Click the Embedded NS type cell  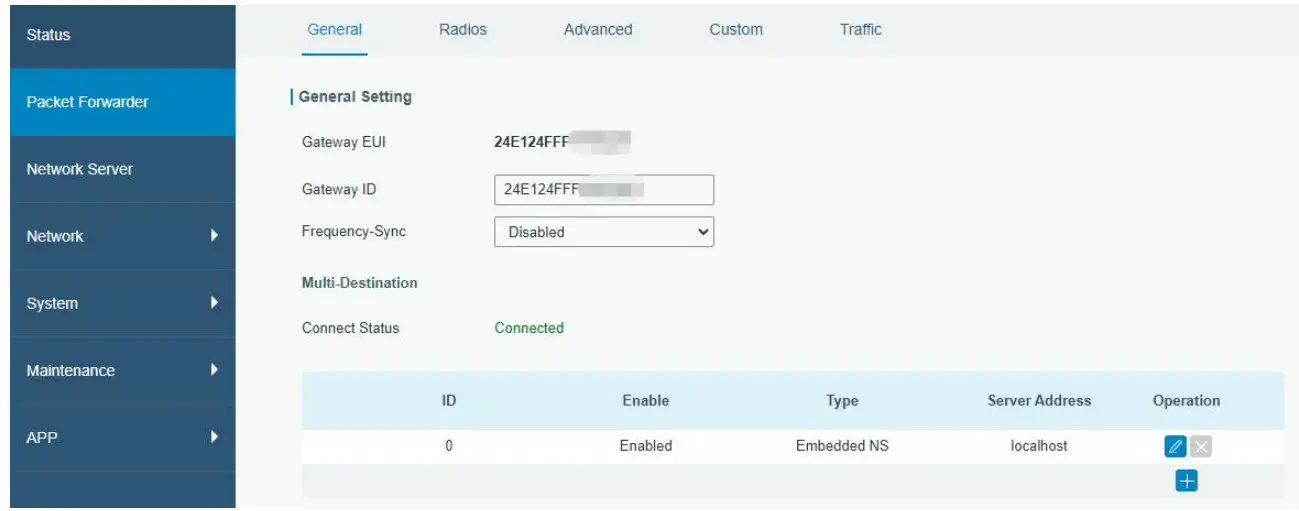[842, 446]
